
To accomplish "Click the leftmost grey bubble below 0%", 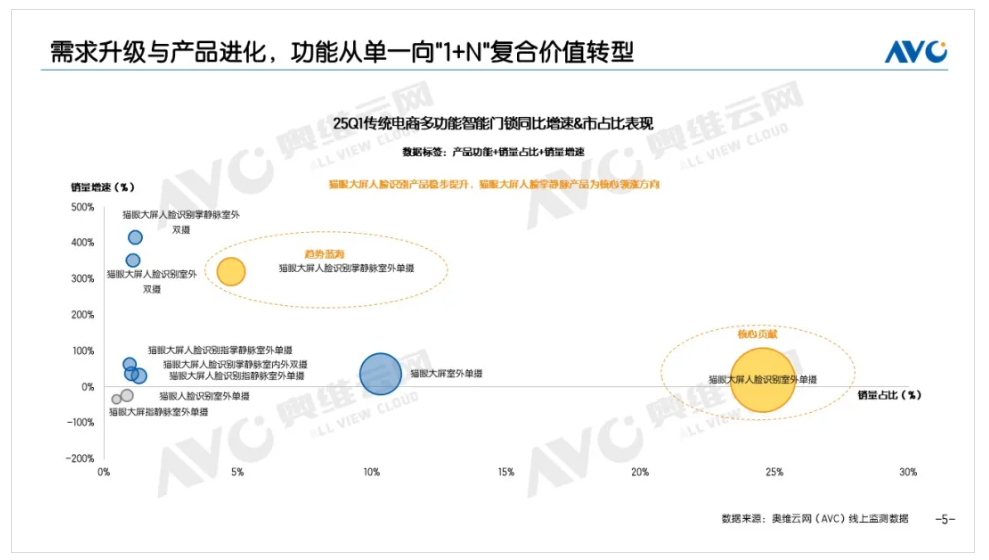I will 116,399.
